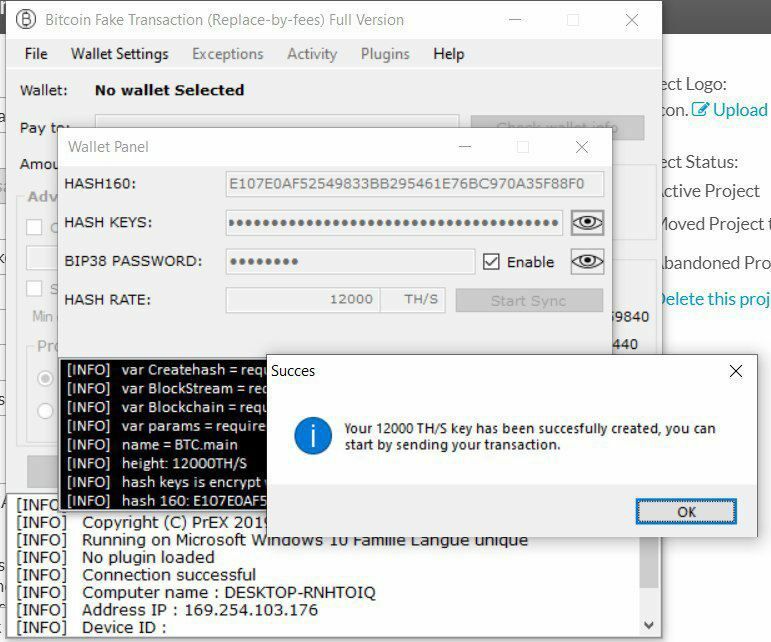Click 'No wallet Selected' text
The width and height of the screenshot is (771, 642).
click(x=170, y=90)
